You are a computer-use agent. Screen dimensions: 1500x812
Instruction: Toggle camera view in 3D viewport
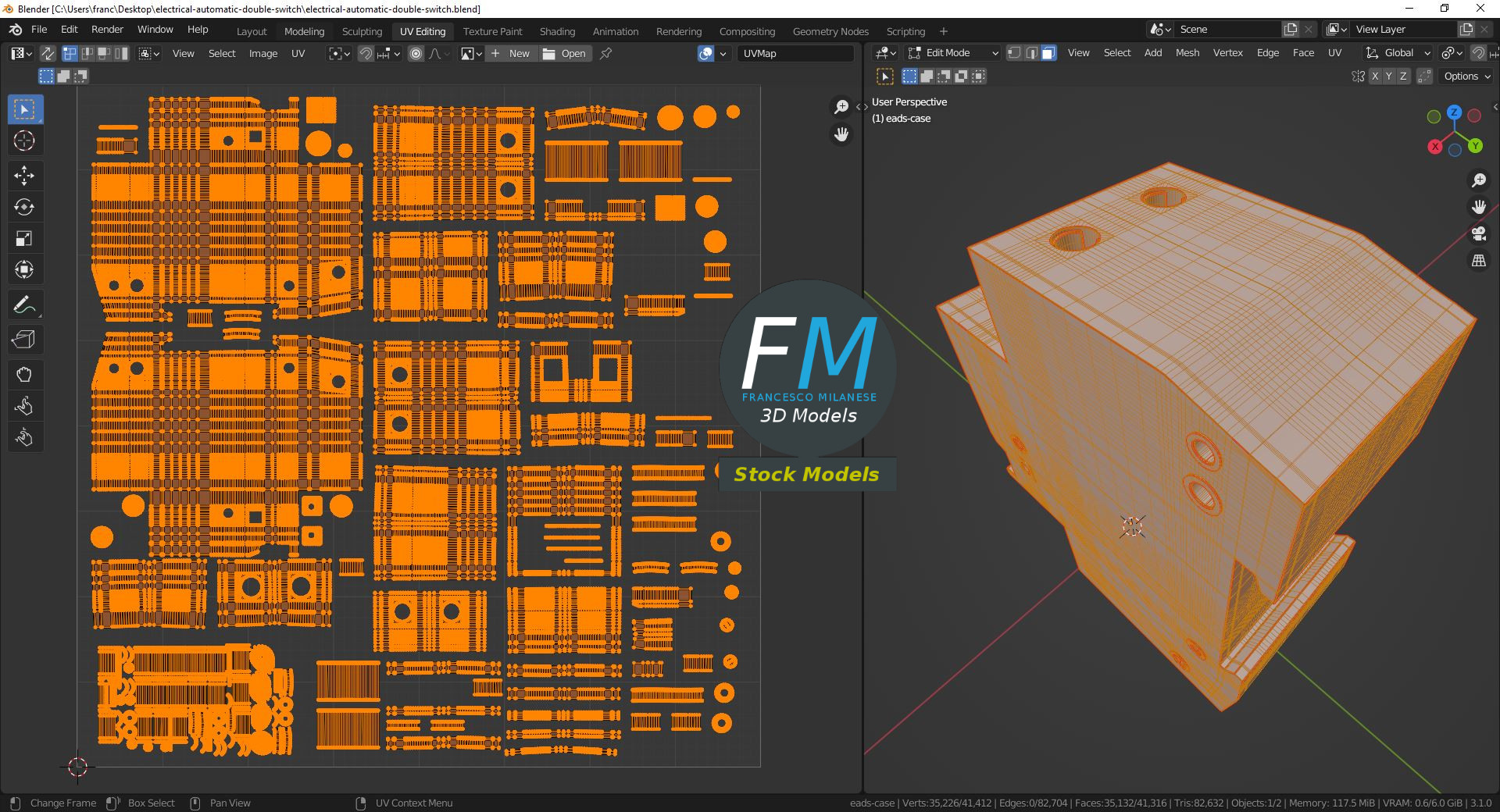point(1478,233)
